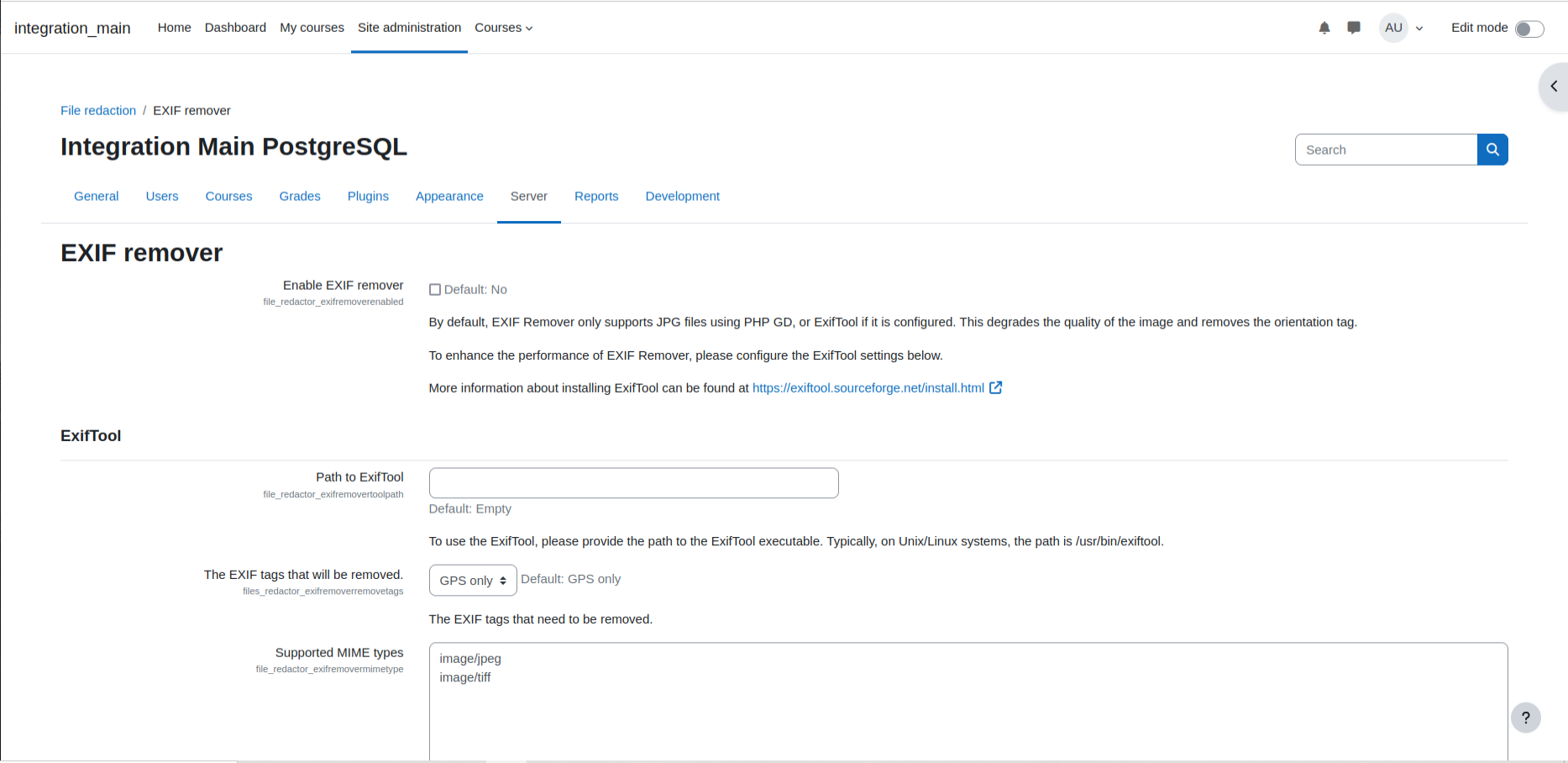The width and height of the screenshot is (1568, 763).
Task: Click the AU user avatar
Action: click(x=1393, y=28)
